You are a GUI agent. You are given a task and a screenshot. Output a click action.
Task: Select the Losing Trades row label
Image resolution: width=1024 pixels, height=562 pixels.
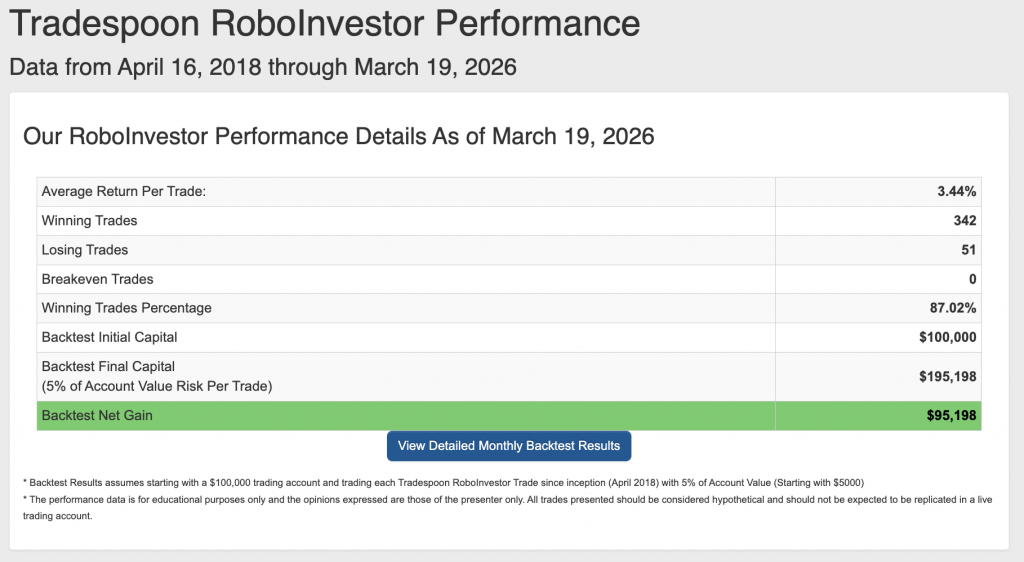85,250
